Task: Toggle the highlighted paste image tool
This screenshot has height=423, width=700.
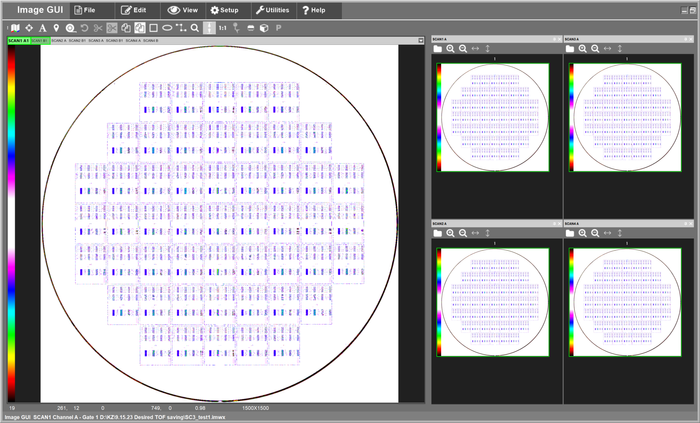Action: pyautogui.click(x=140, y=28)
